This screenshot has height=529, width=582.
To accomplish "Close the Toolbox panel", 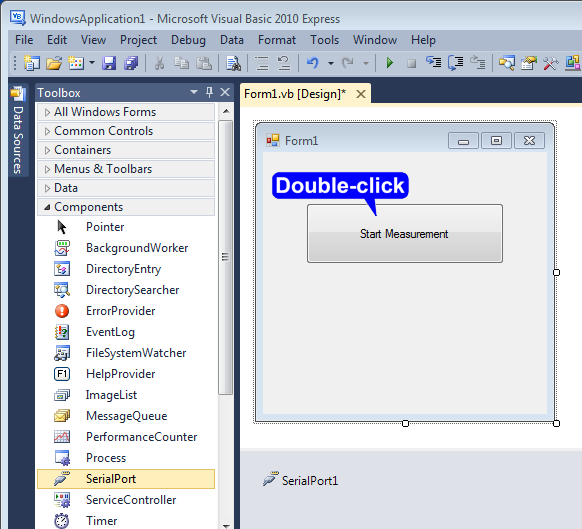I will (x=225, y=92).
